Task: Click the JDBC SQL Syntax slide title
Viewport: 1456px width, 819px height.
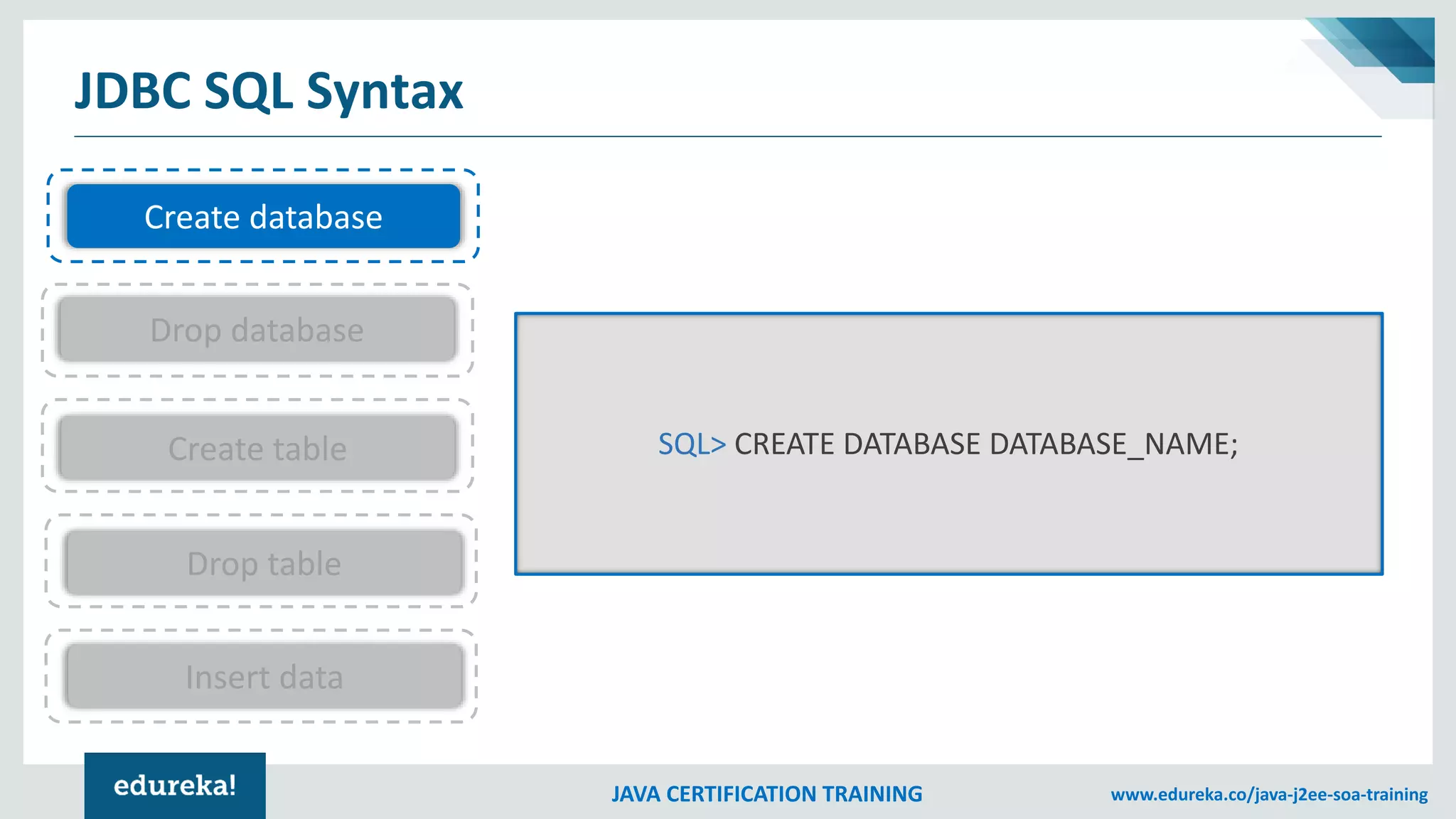Action: (269, 91)
